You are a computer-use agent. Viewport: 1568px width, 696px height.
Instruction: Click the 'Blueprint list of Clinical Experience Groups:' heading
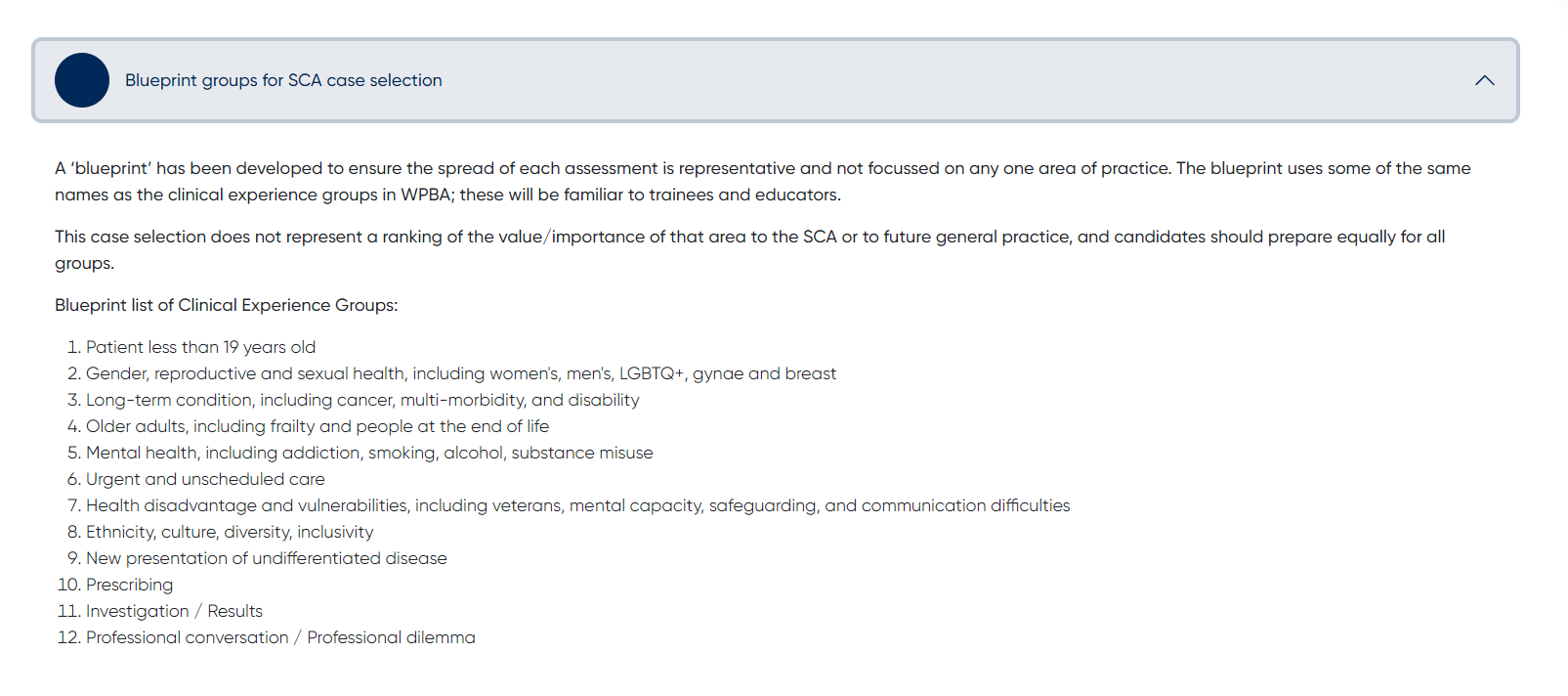[226, 305]
